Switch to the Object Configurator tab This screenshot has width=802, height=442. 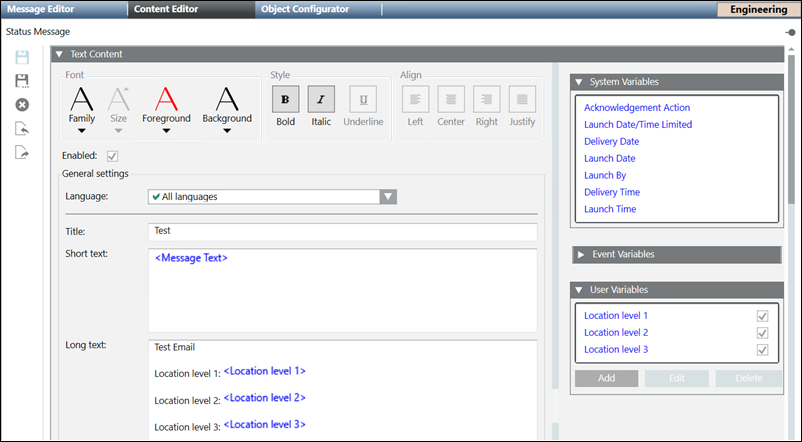point(303,9)
